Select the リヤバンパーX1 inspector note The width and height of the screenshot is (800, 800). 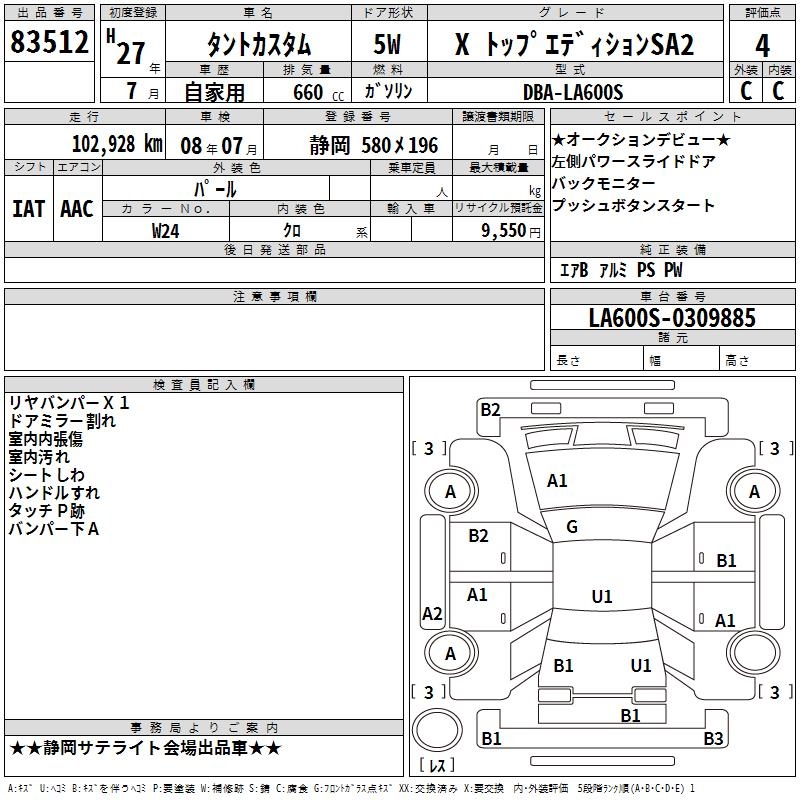(69, 403)
